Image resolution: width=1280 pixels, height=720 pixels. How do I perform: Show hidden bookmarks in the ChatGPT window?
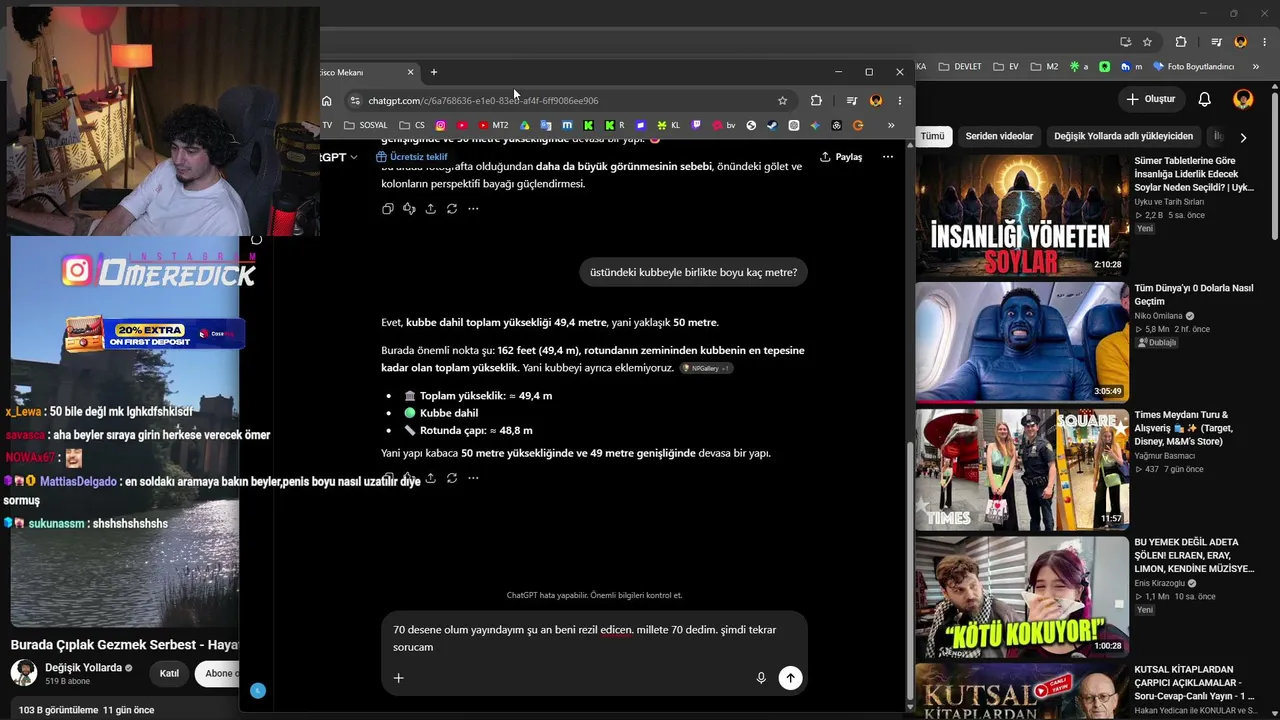click(891, 125)
